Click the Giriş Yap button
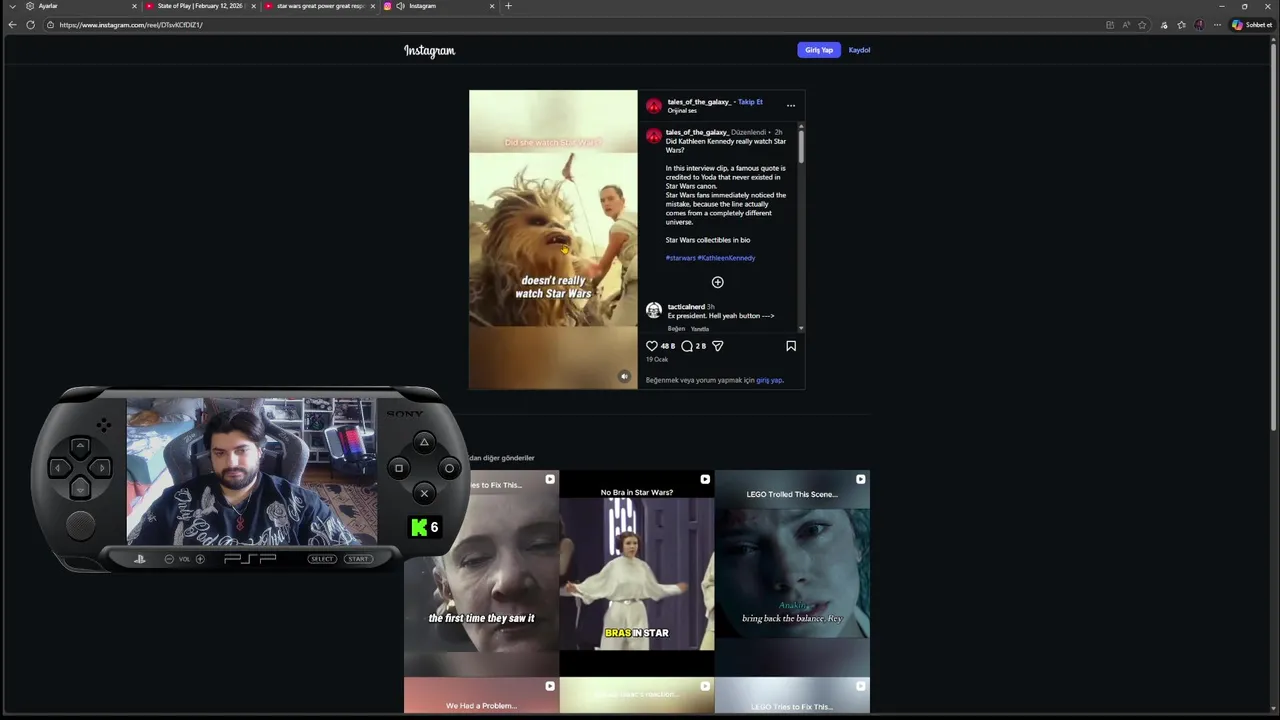1280x720 pixels. coord(819,50)
